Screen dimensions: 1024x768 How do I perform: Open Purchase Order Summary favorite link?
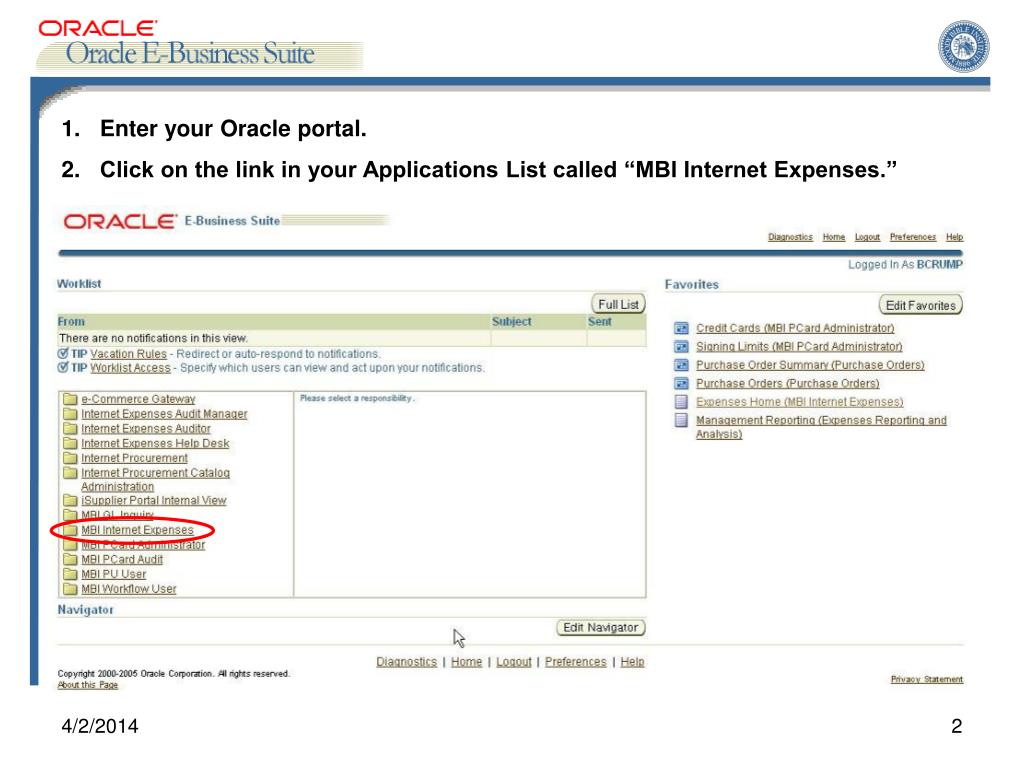[x=810, y=365]
